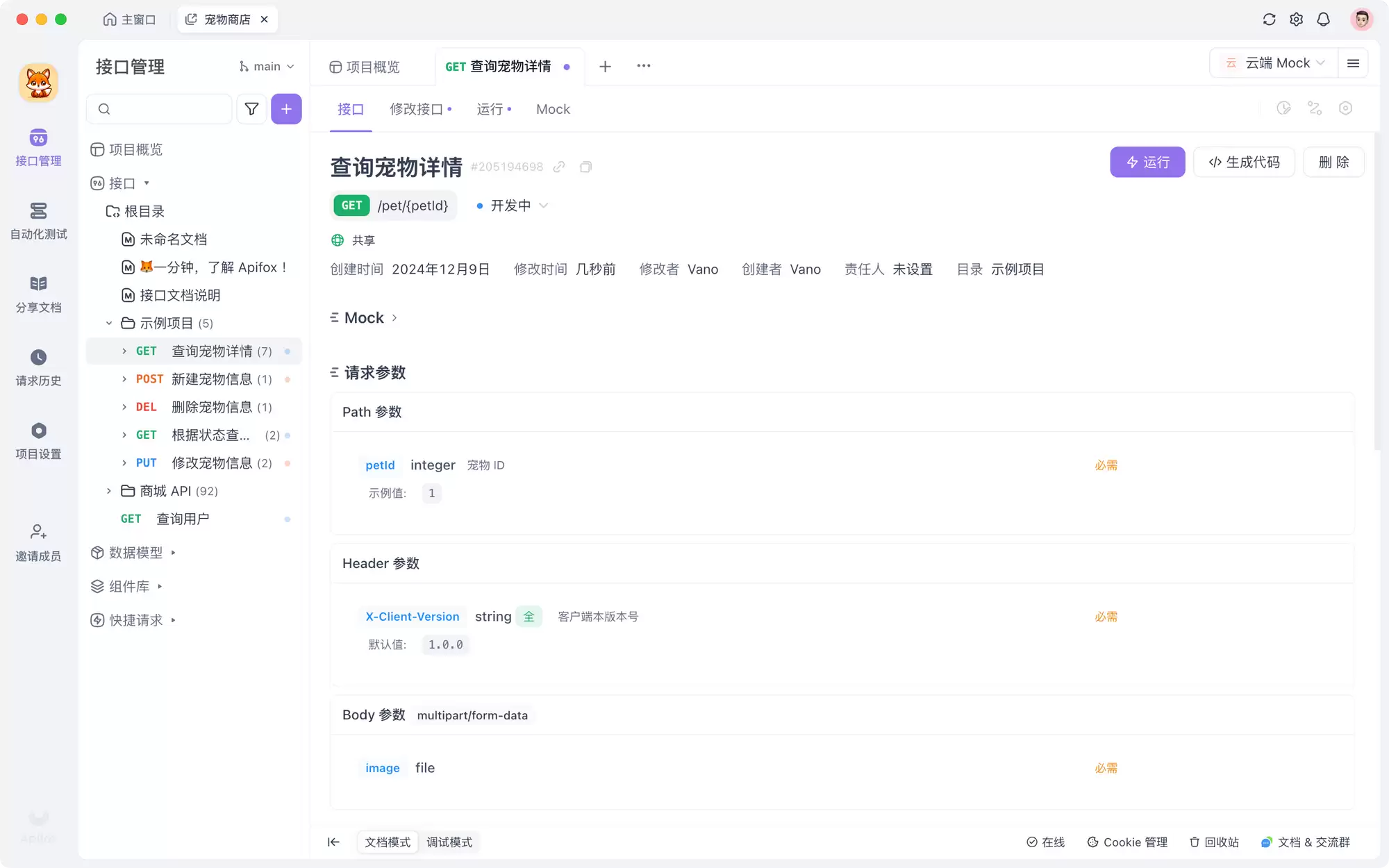1389x868 pixels.
Task: Switch to the 修改接口 sub-tab
Action: point(420,110)
